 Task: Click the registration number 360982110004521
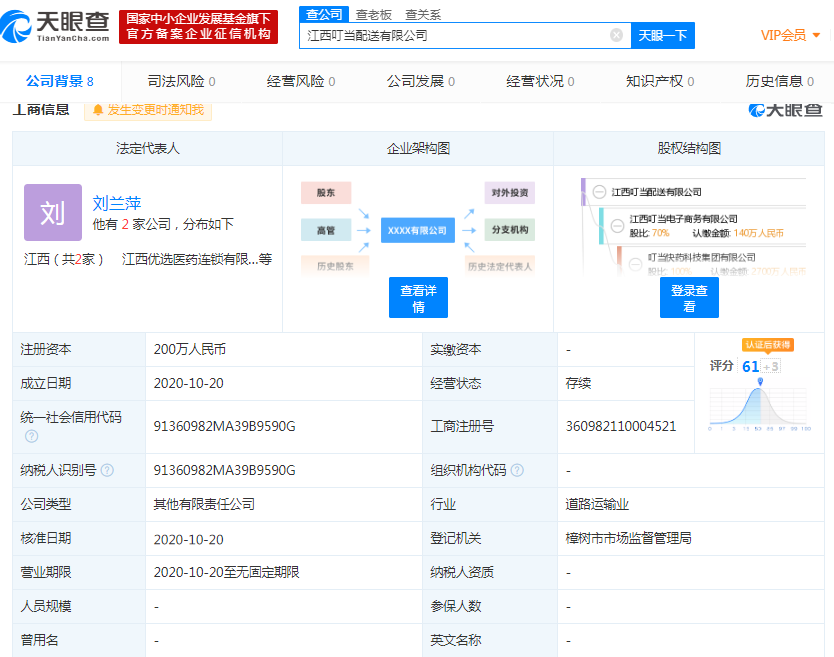[x=621, y=426]
